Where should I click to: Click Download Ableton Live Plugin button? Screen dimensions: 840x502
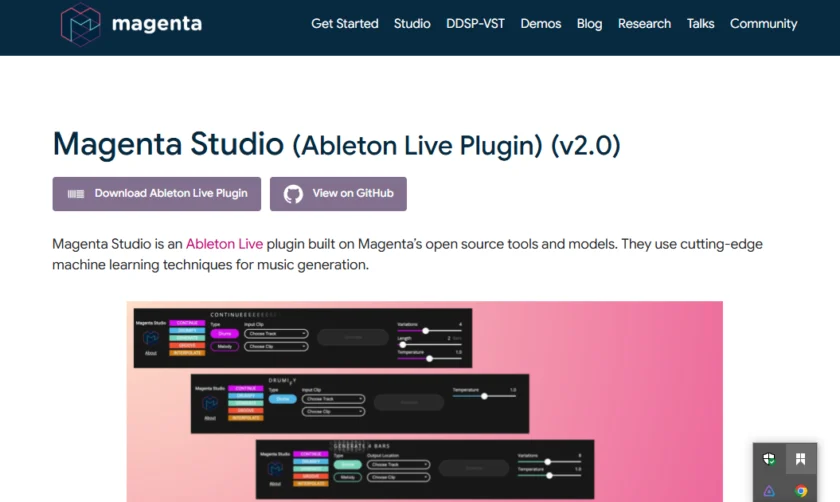pos(156,194)
